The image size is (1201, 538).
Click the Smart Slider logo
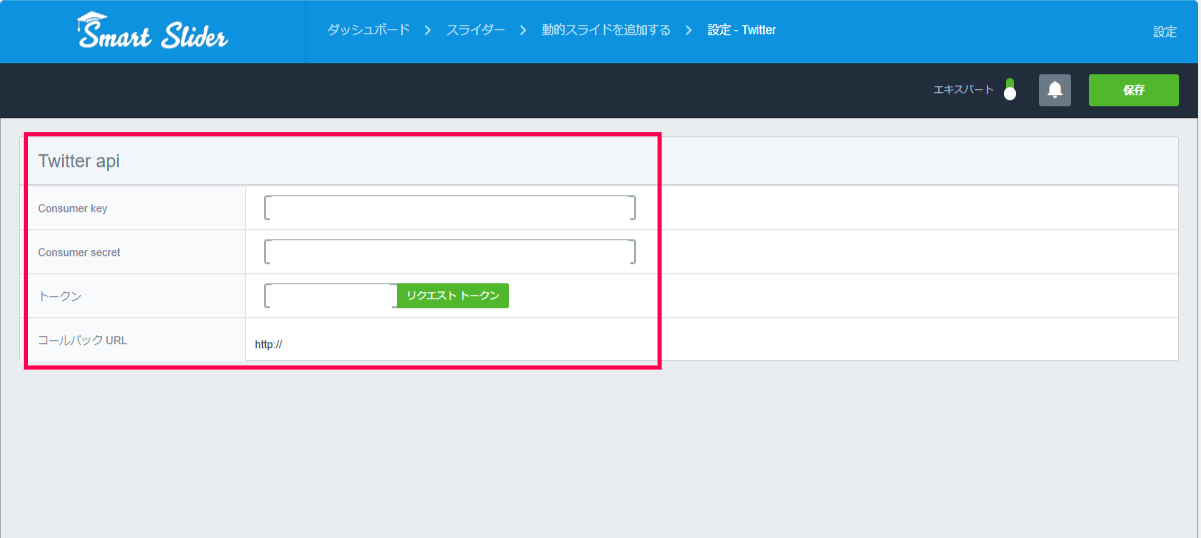(x=152, y=32)
